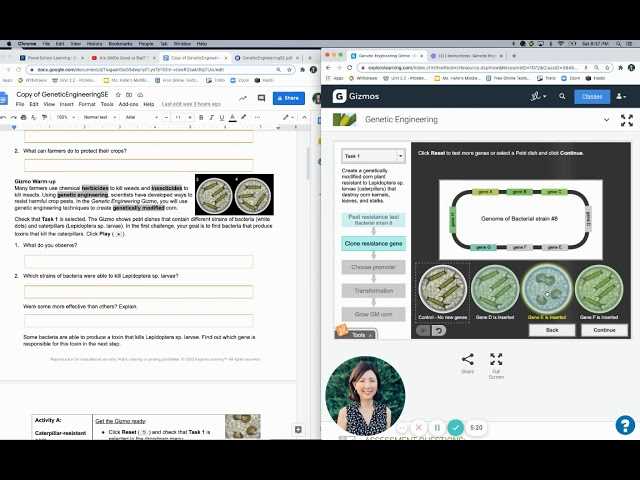This screenshot has height=480, width=640.
Task: Open the Arial font dropdown
Action: coord(141,117)
